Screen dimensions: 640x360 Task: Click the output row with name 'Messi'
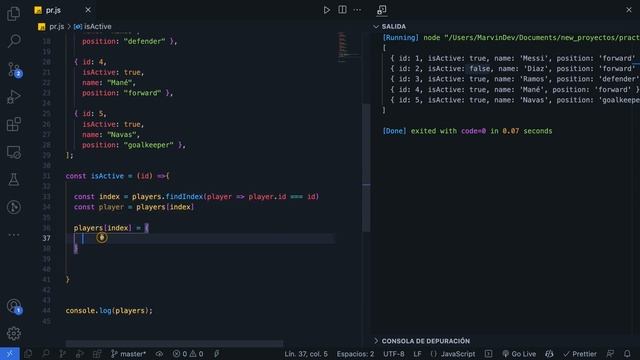coord(513,58)
